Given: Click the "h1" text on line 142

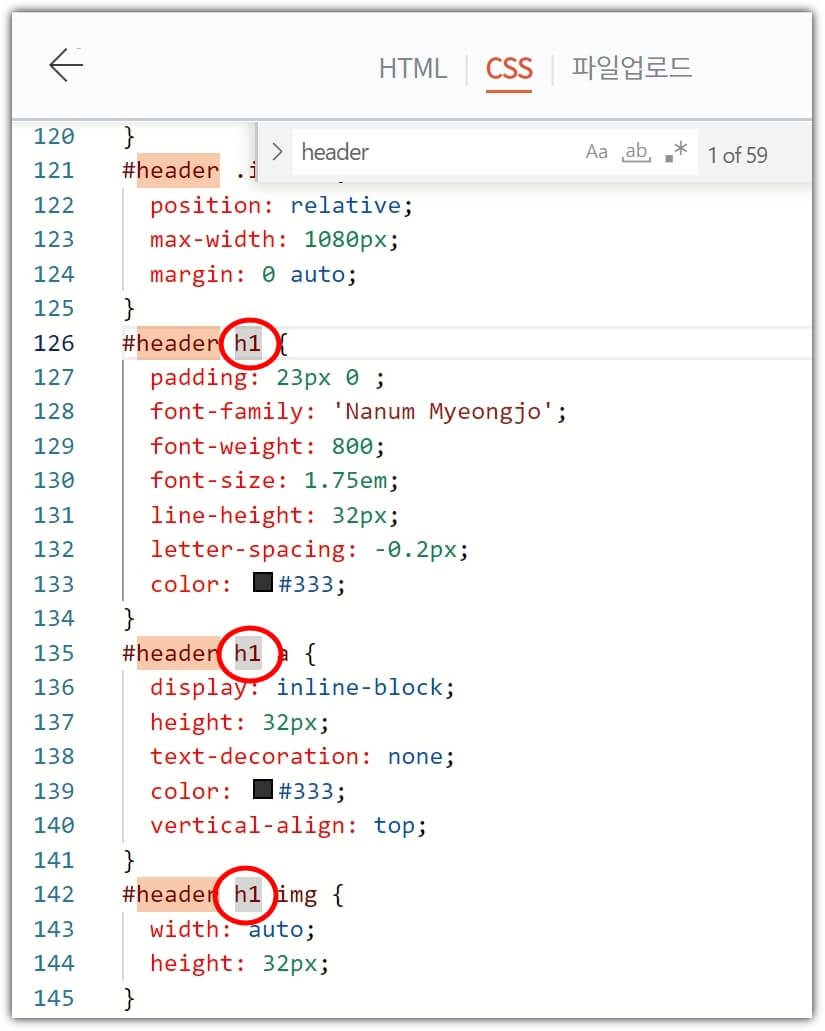Looking at the screenshot, I should point(248,895).
